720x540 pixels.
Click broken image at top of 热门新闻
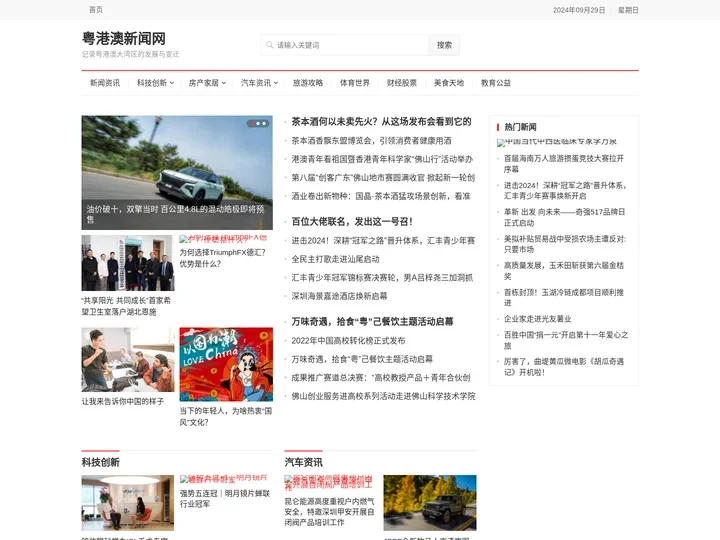[x=557, y=142]
